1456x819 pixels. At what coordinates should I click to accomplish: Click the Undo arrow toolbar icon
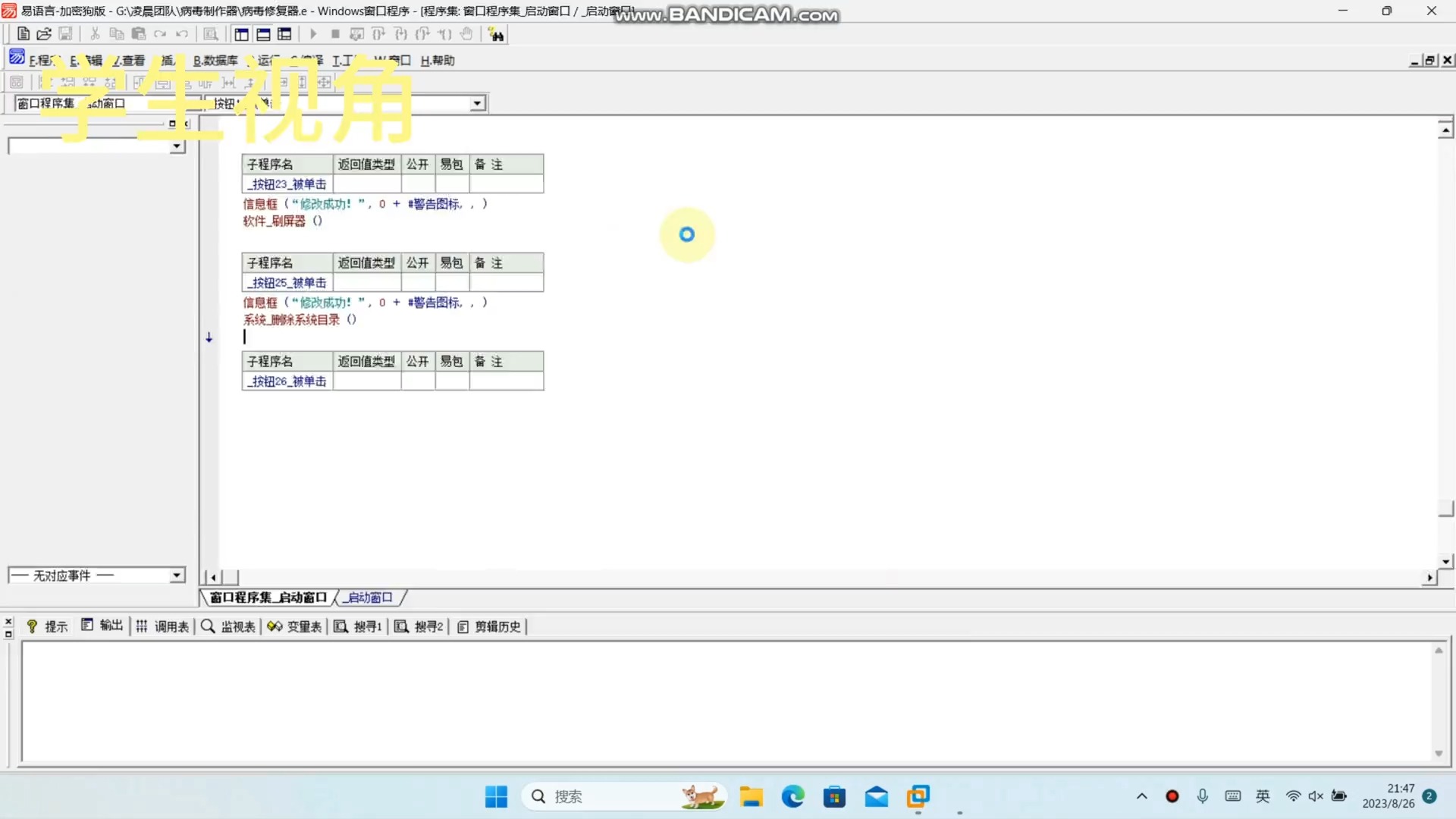182,34
